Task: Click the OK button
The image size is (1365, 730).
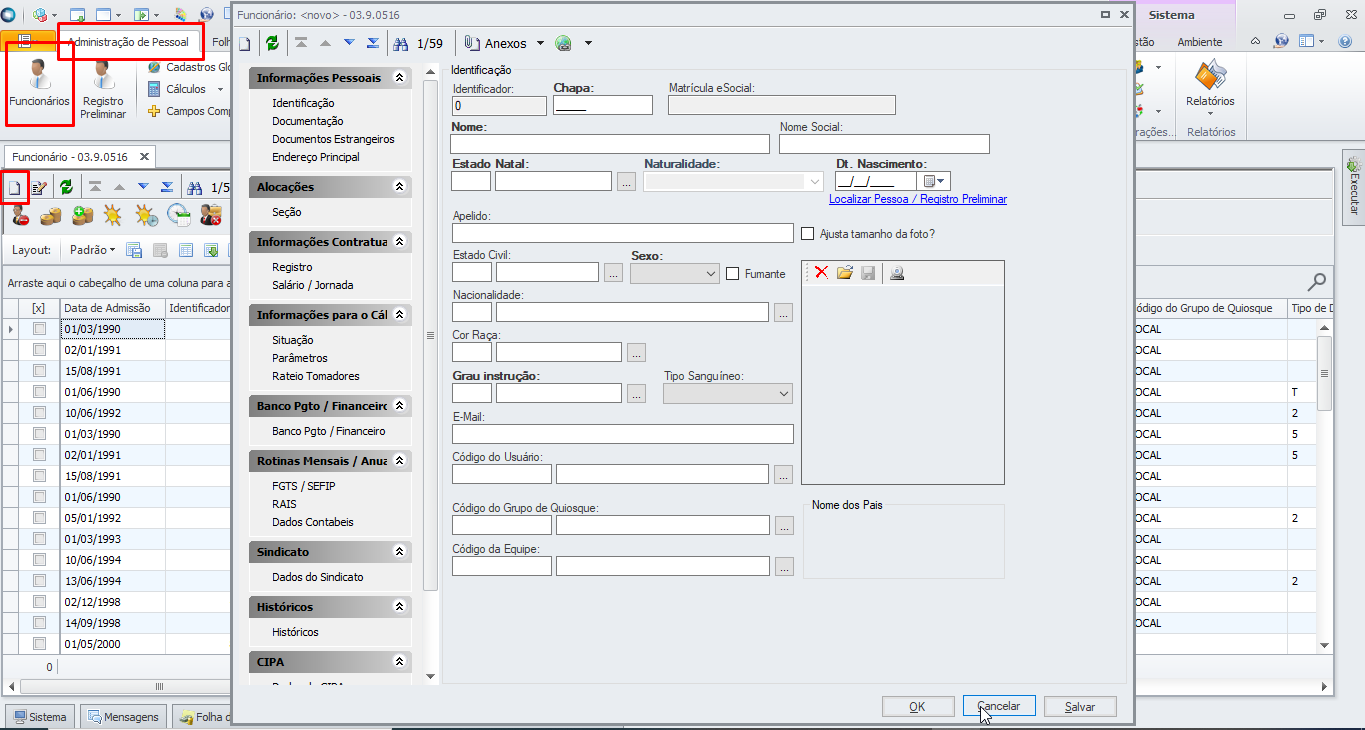Action: click(918, 707)
